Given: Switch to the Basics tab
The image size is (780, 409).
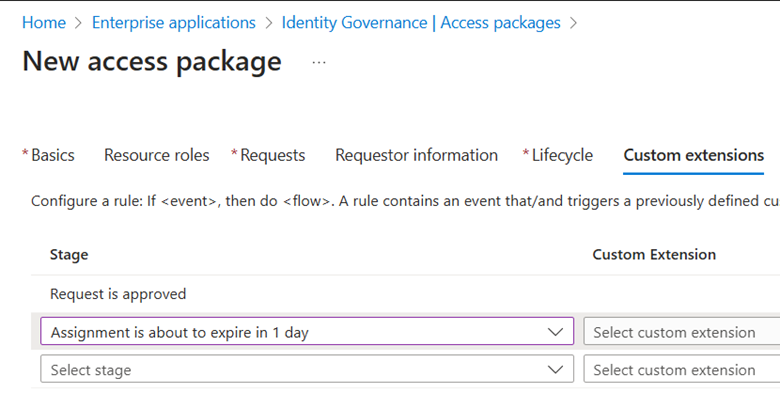Looking at the screenshot, I should (x=52, y=155).
